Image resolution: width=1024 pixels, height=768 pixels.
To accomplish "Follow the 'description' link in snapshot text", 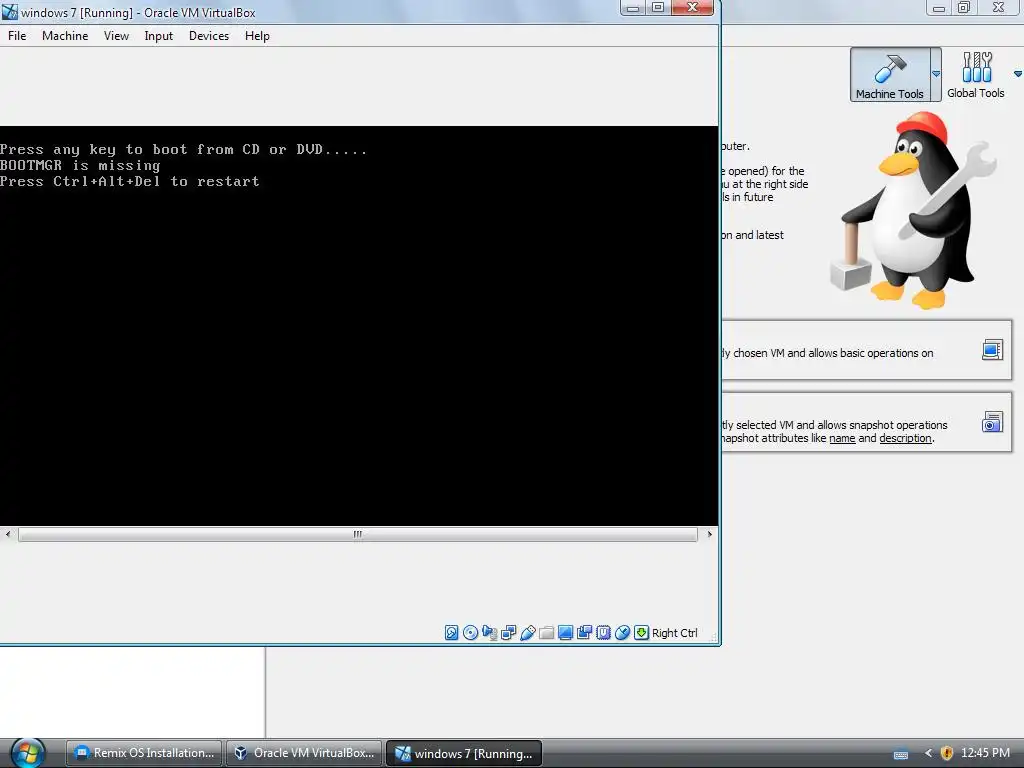I will pyautogui.click(x=905, y=438).
